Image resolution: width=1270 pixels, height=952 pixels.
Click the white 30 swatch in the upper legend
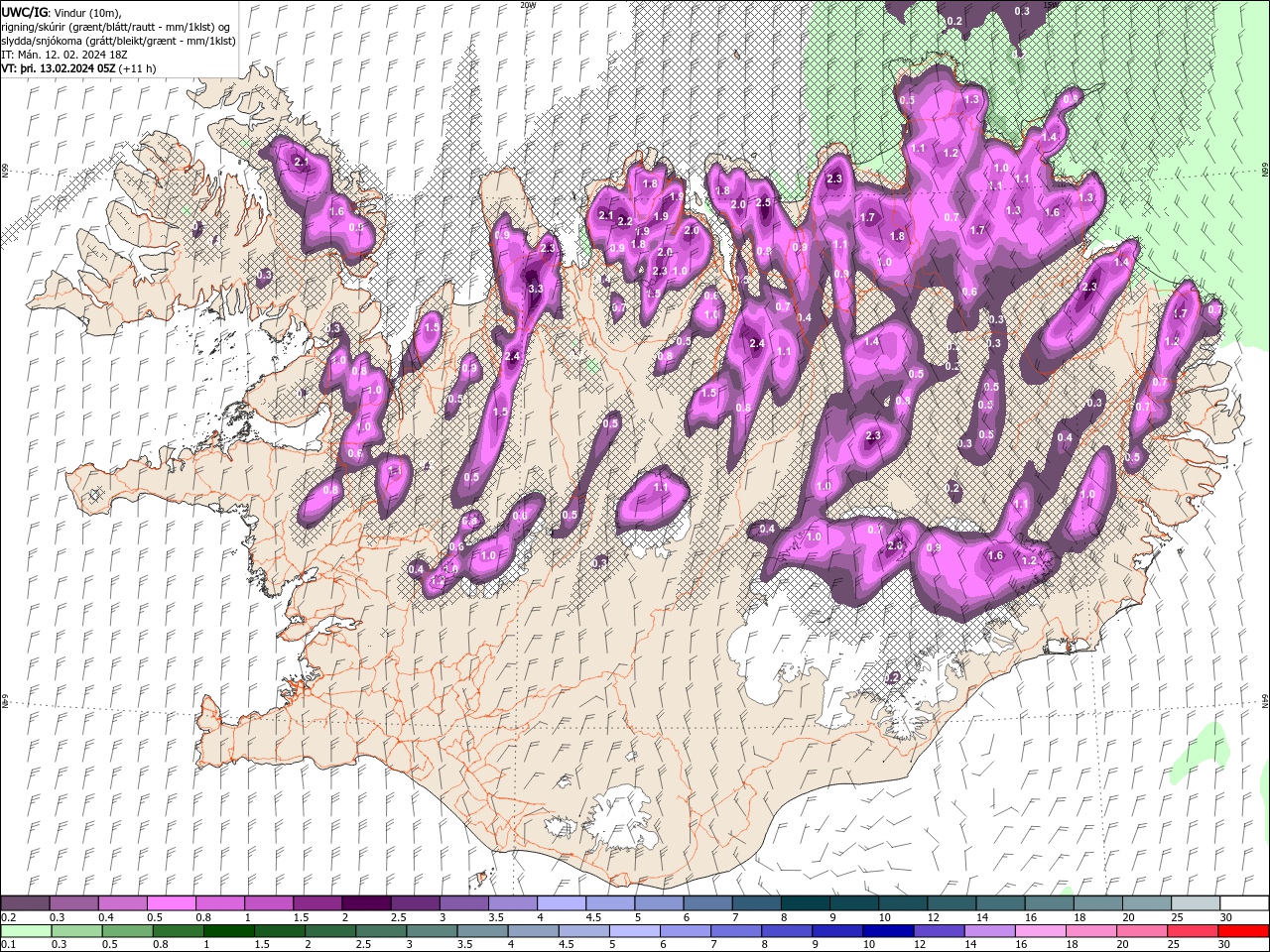1244,903
